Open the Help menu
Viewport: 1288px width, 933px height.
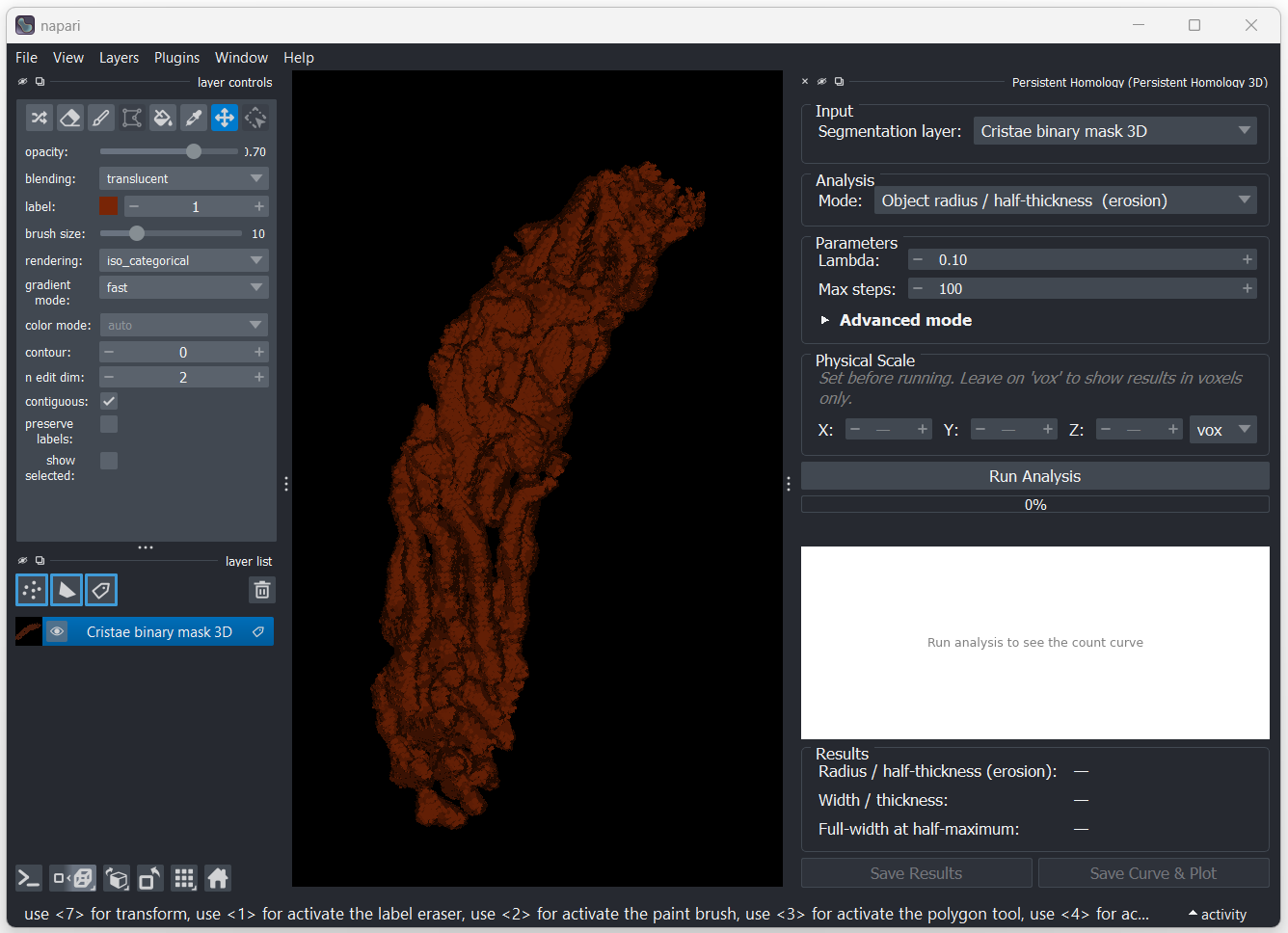tap(299, 58)
